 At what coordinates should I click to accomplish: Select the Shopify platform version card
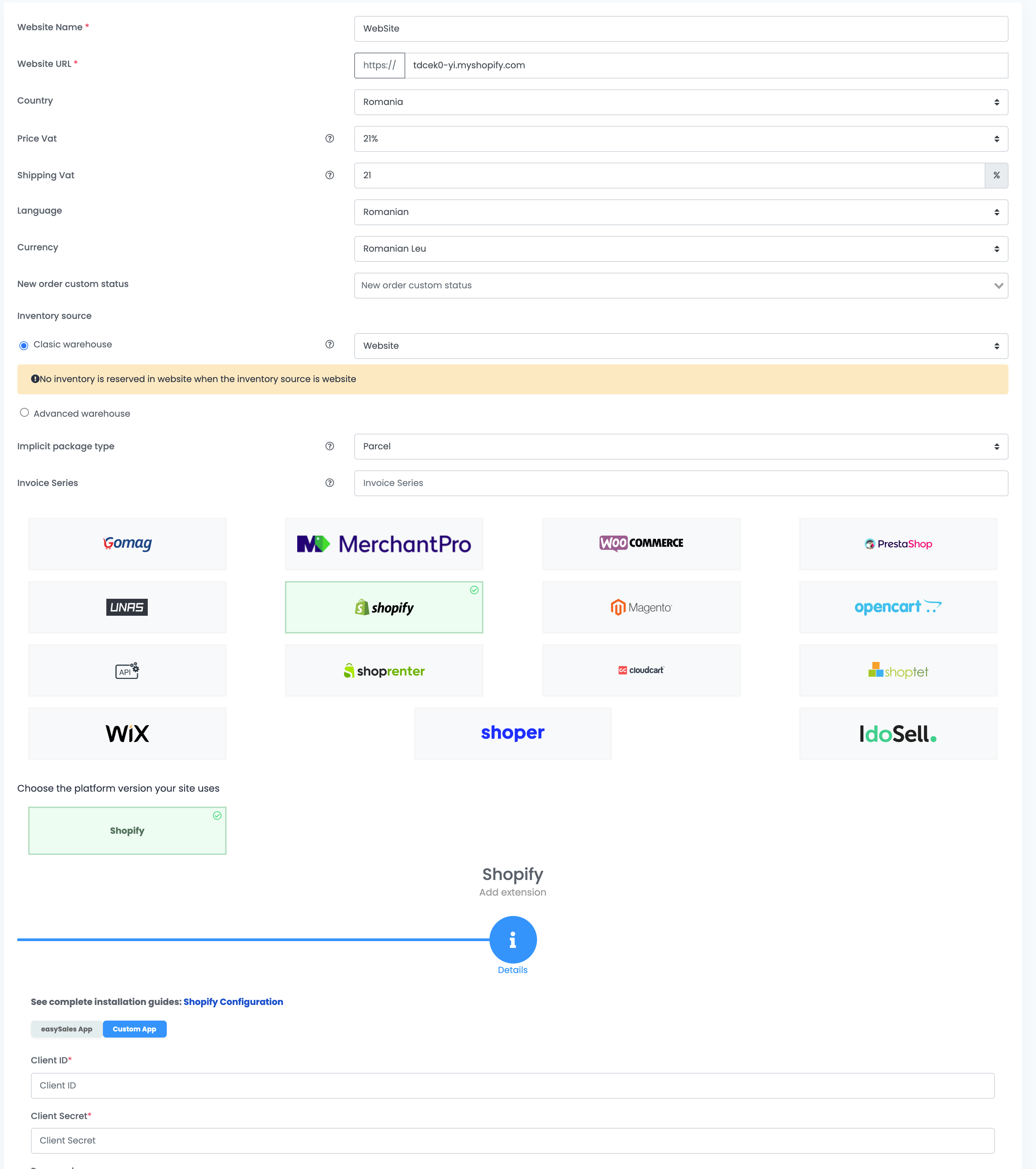[x=127, y=830]
